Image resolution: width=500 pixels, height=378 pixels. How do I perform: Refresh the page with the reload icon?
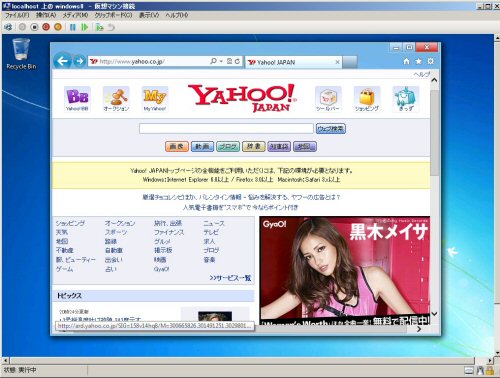pos(237,61)
